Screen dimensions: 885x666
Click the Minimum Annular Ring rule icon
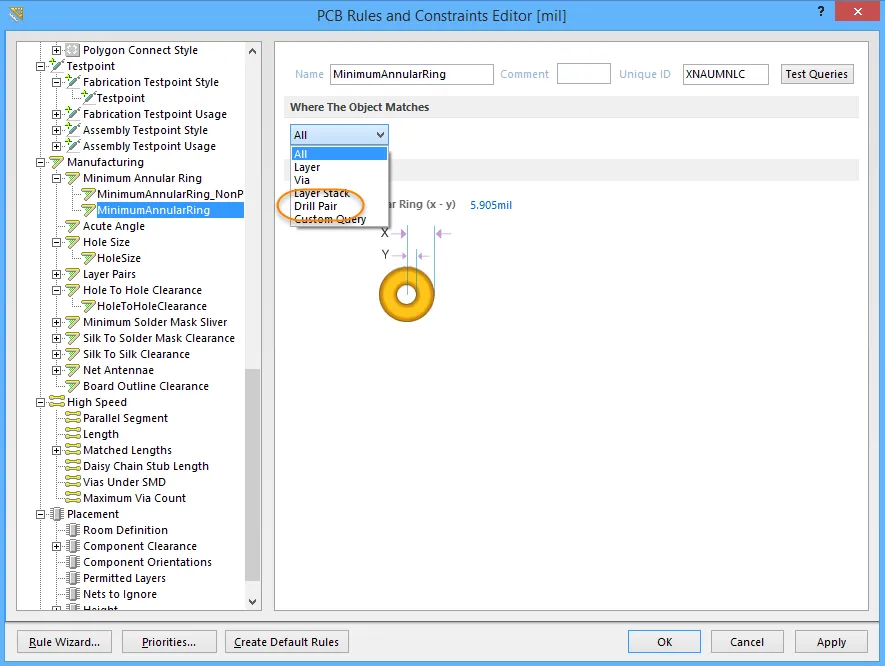pyautogui.click(x=72, y=178)
